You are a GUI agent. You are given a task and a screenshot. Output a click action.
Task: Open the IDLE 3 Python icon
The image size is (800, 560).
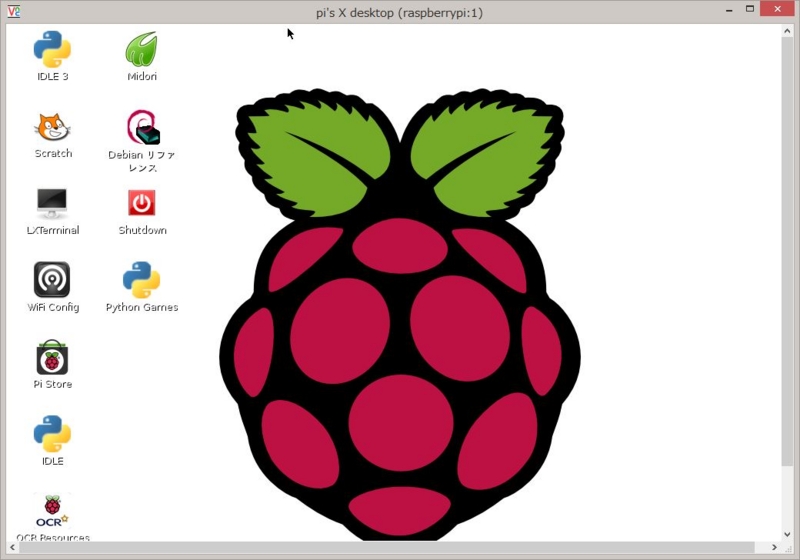52,49
